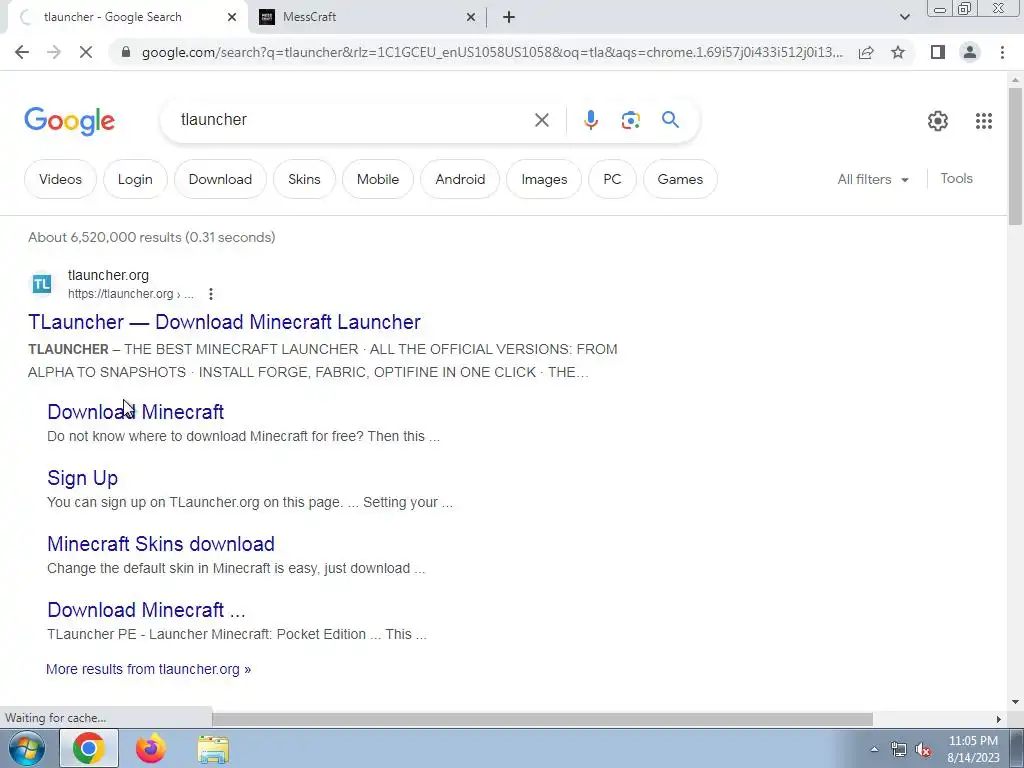The height and width of the screenshot is (768, 1024).
Task: Choose the Download filter chip
Action: coord(220,179)
